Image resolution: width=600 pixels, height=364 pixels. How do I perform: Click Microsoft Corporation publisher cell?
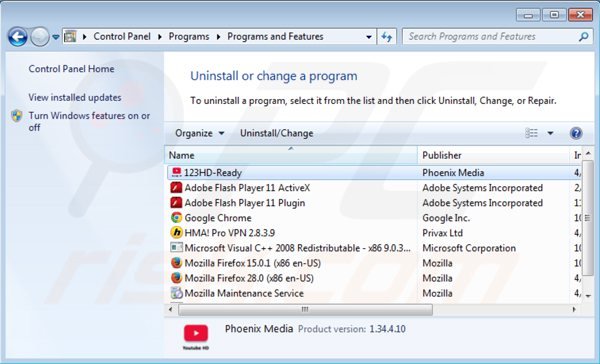(x=469, y=248)
